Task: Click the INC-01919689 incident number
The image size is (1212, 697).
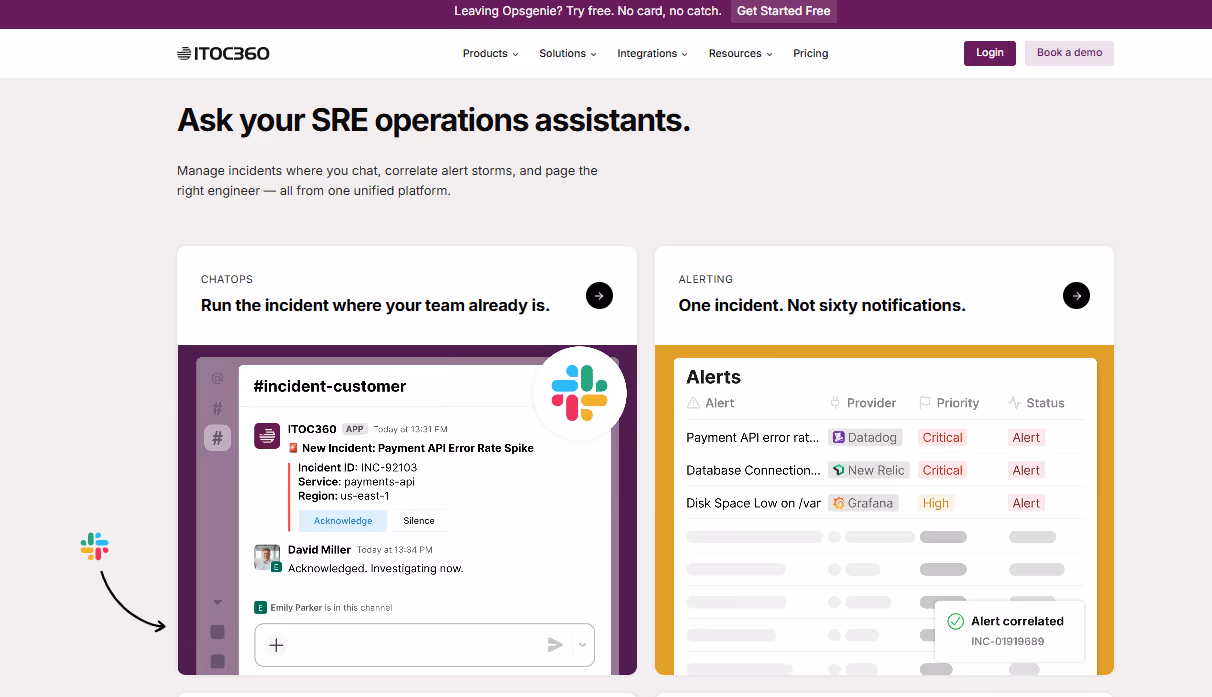Action: coord(1008,641)
